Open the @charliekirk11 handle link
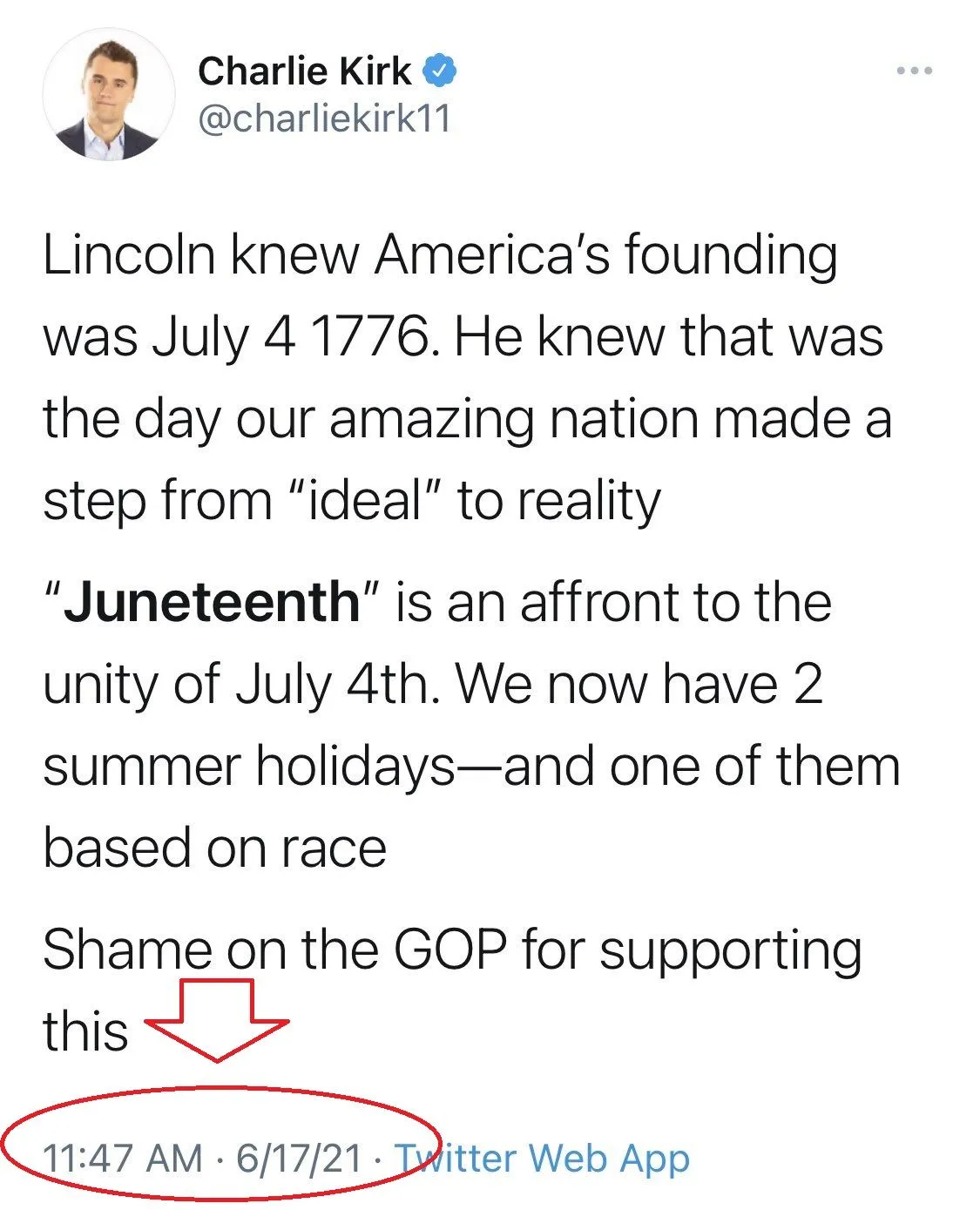The height and width of the screenshot is (1210, 980). pos(325,118)
